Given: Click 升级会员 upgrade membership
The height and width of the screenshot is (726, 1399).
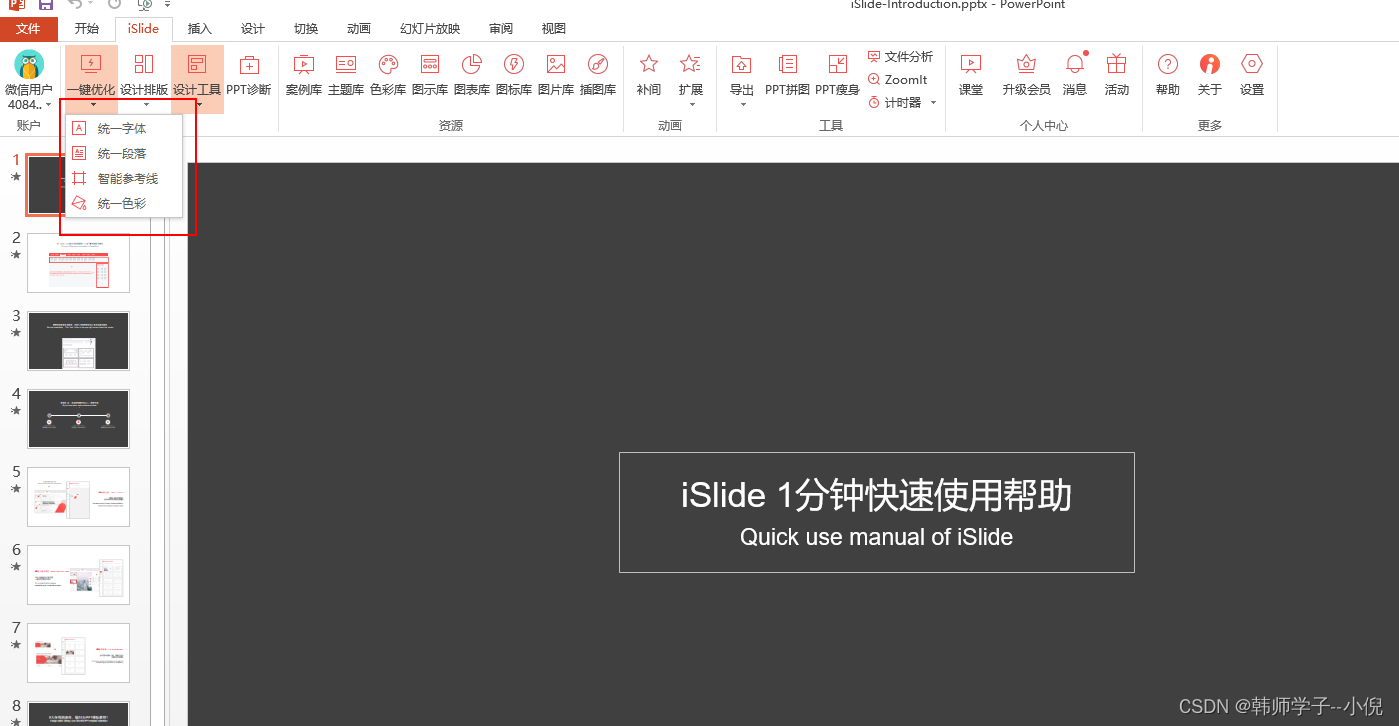Looking at the screenshot, I should tap(1026, 75).
